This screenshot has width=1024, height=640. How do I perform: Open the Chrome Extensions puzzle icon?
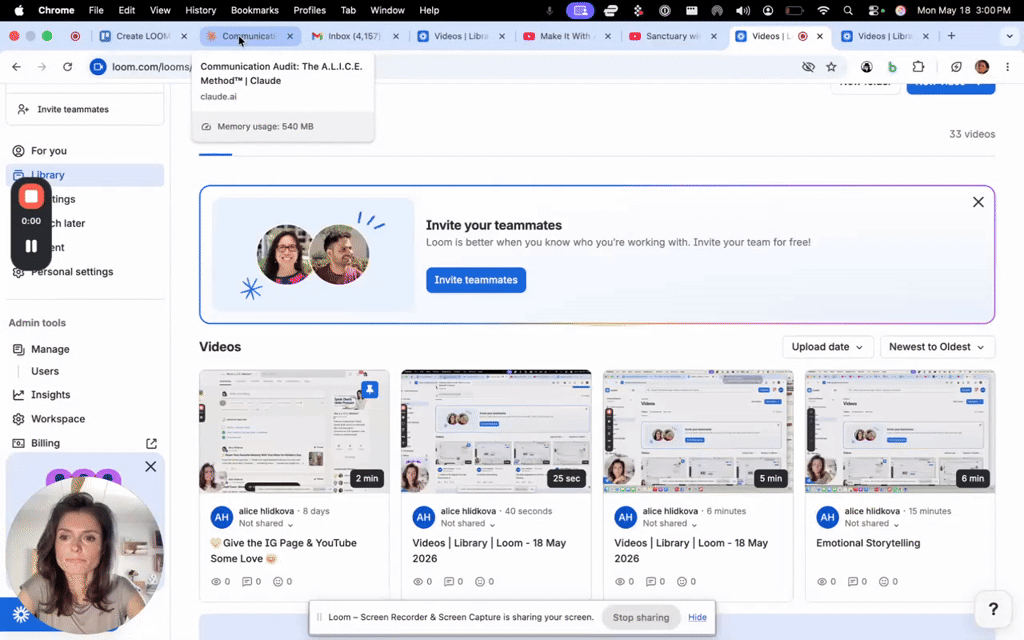tap(918, 67)
